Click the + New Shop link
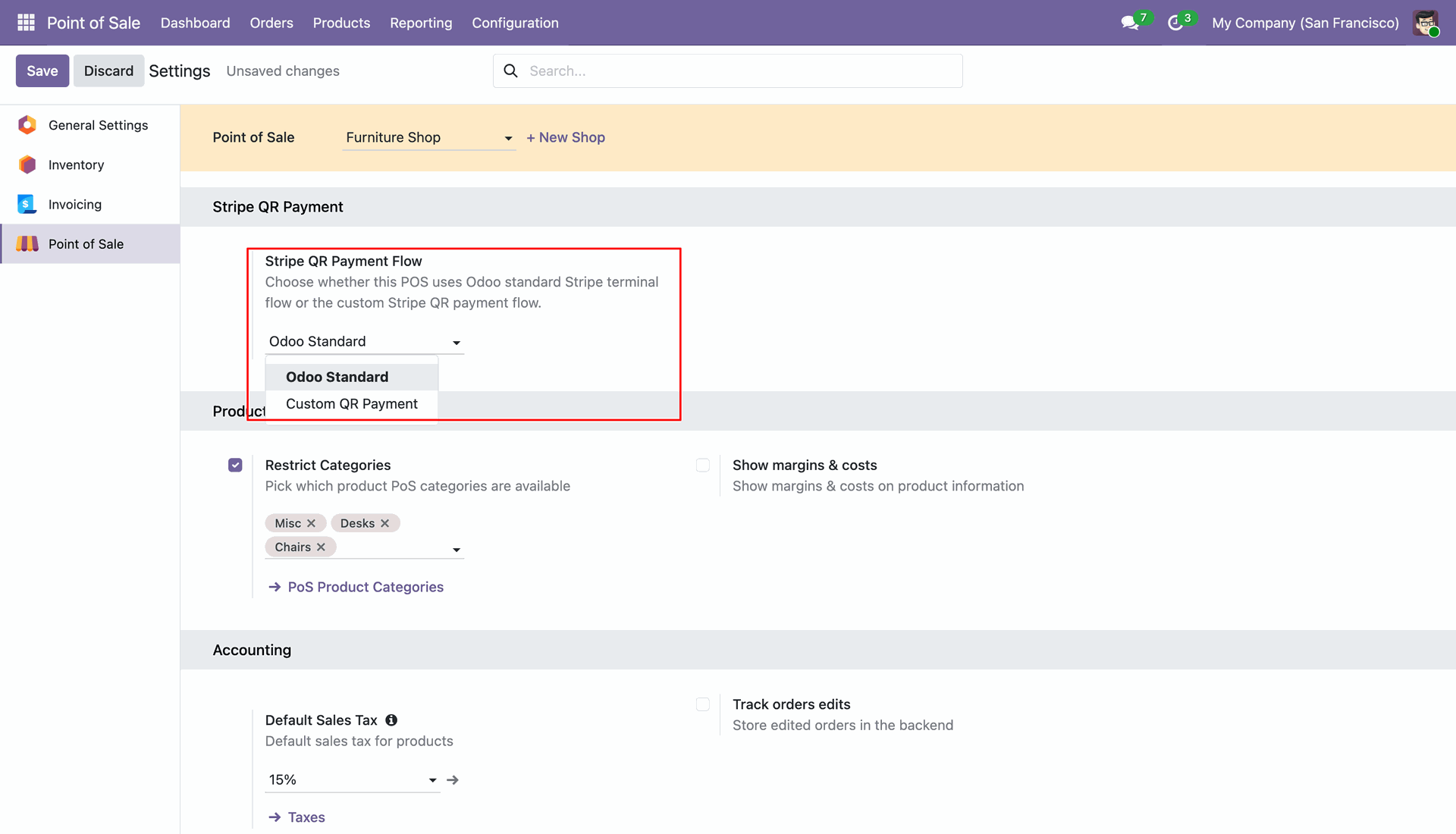The height and width of the screenshot is (834, 1456). pyautogui.click(x=566, y=137)
